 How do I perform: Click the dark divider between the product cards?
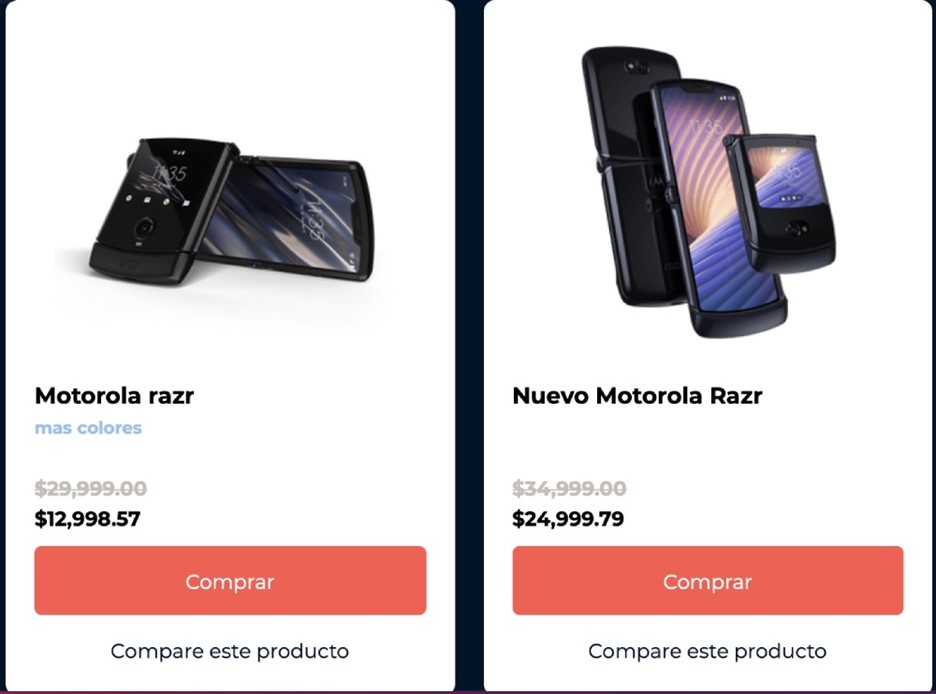pyautogui.click(x=469, y=346)
